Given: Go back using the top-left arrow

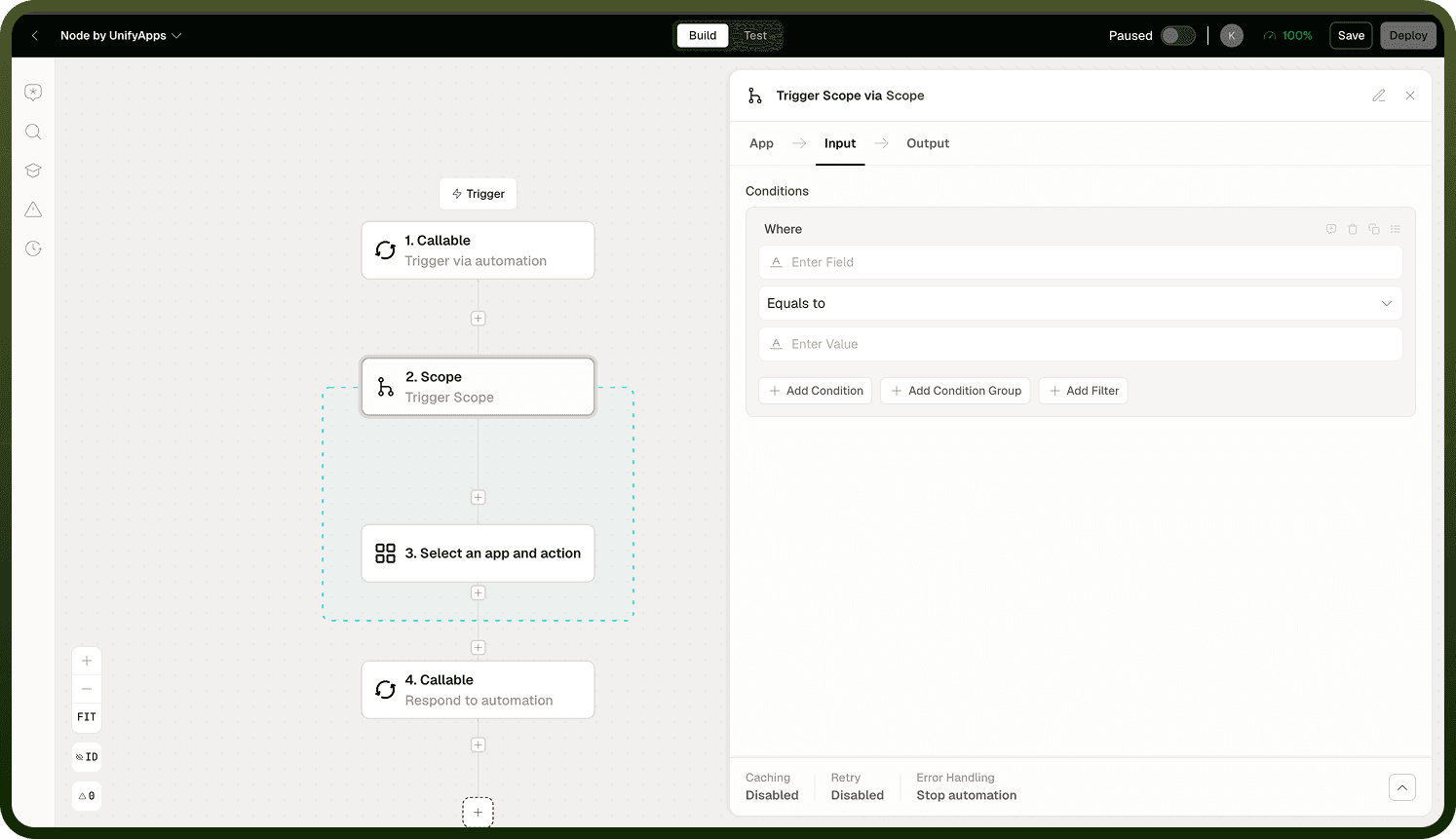Looking at the screenshot, I should pos(35,36).
